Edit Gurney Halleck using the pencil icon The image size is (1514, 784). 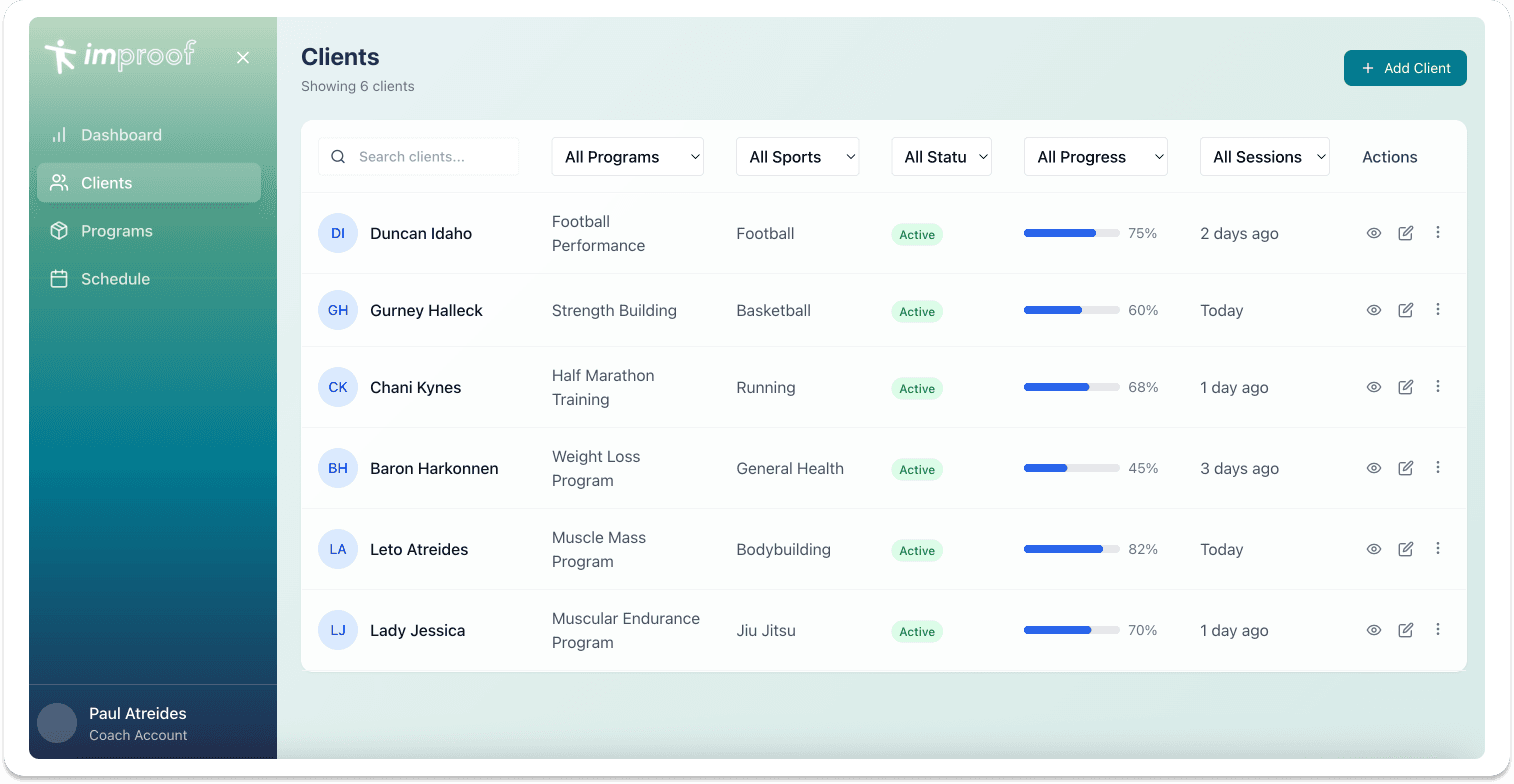[1405, 310]
